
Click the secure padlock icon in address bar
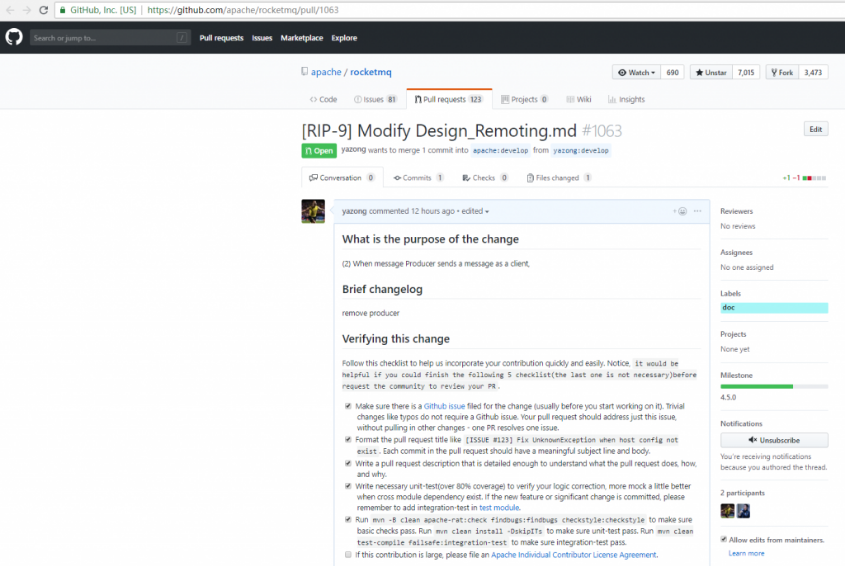63,10
